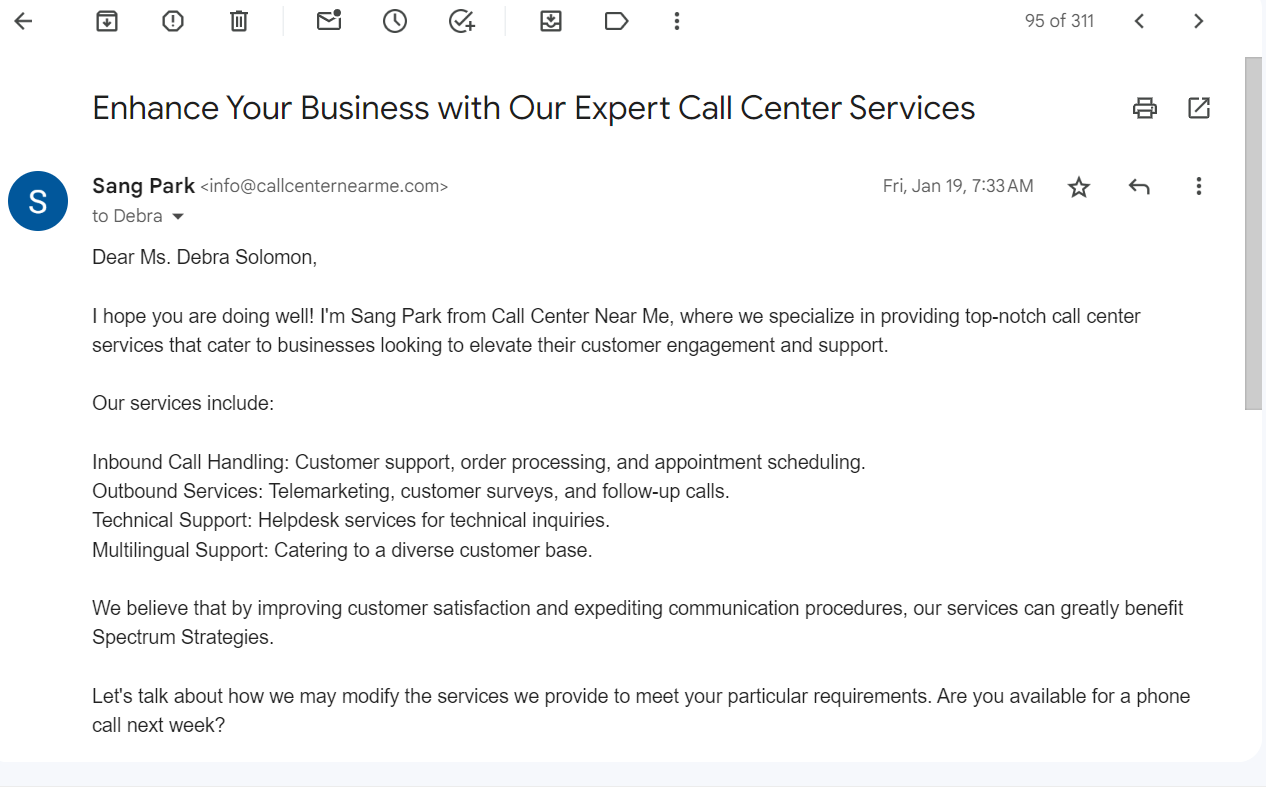Screen dimensions: 1266x787
Task: Expand recipient details next to "to Debra"
Action: point(178,217)
